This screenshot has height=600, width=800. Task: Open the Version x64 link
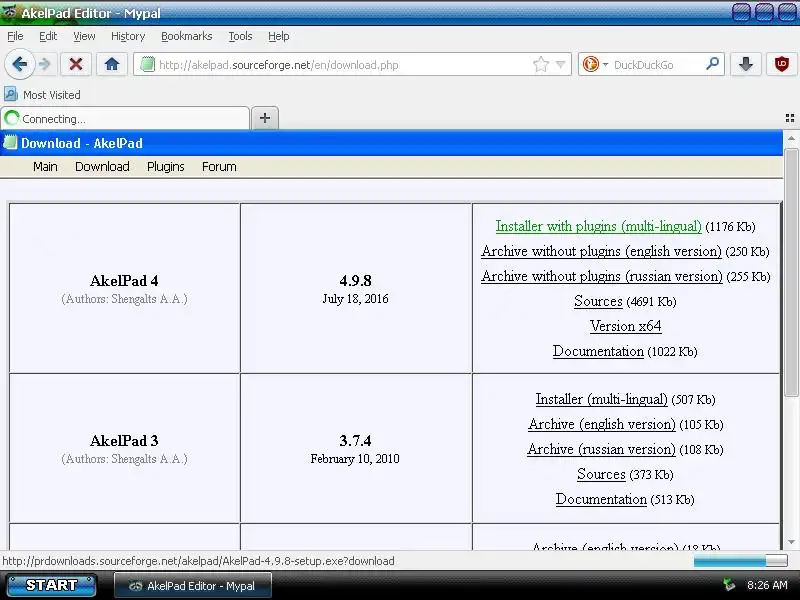(626, 326)
